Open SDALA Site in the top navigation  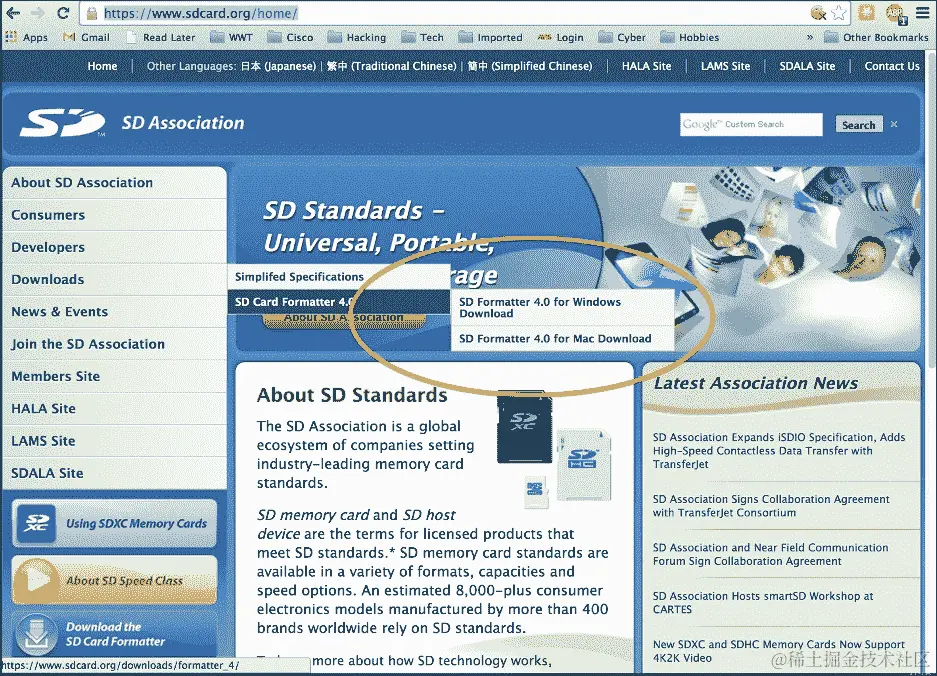pyautogui.click(x=807, y=66)
